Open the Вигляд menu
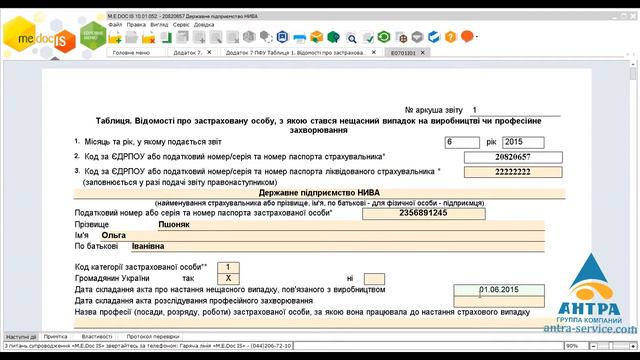 point(159,25)
